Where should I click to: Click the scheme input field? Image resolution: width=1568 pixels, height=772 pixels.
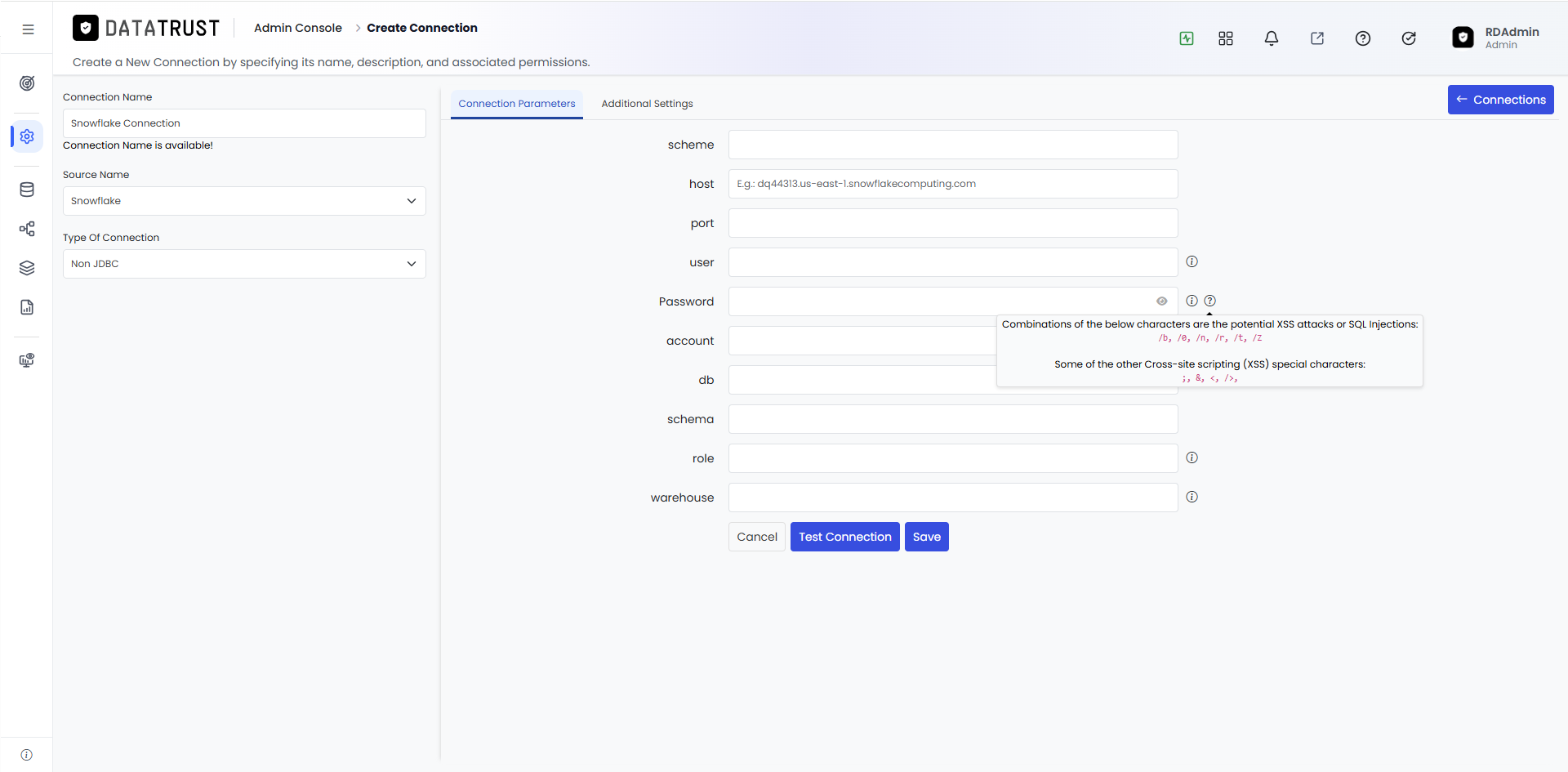953,145
